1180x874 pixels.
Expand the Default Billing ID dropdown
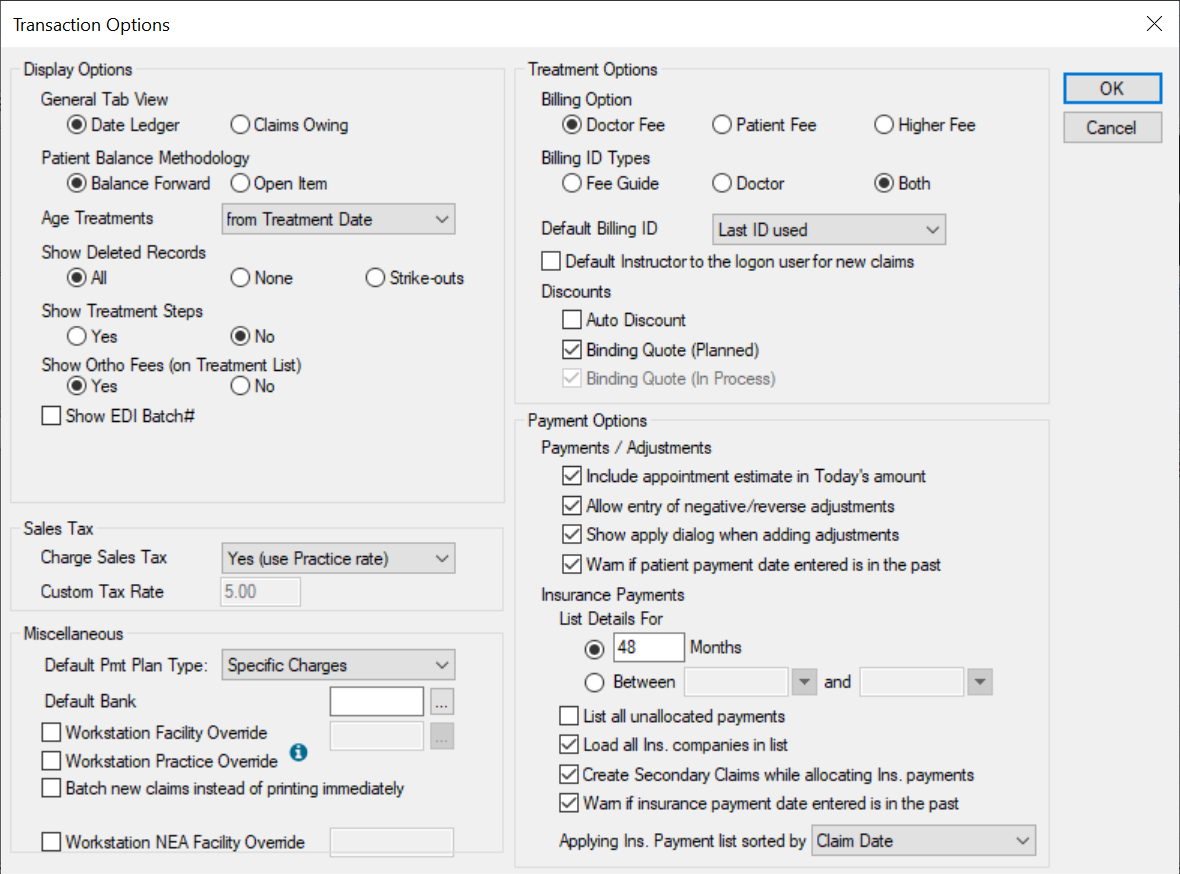pyautogui.click(x=829, y=230)
